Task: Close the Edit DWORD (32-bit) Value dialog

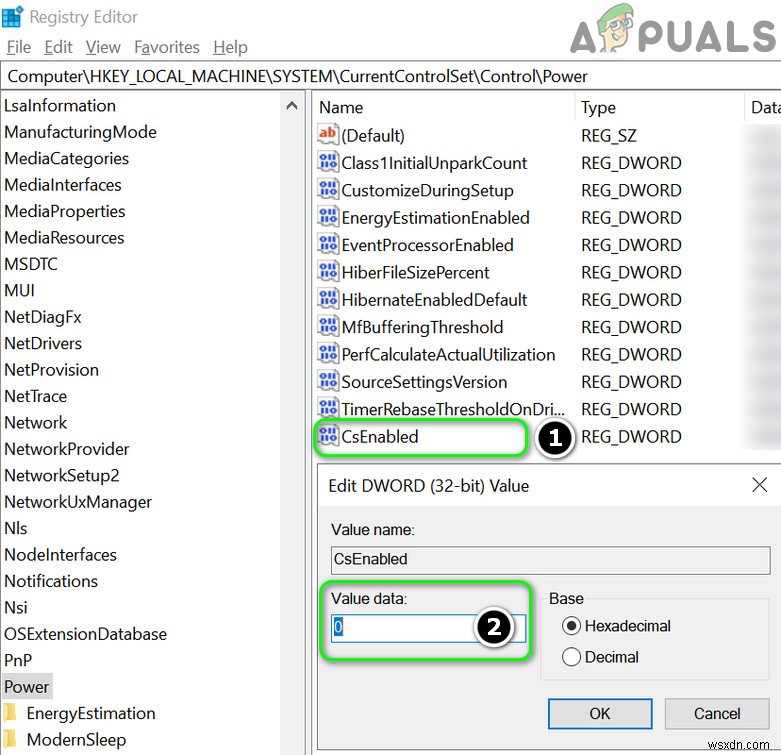Action: [x=759, y=485]
